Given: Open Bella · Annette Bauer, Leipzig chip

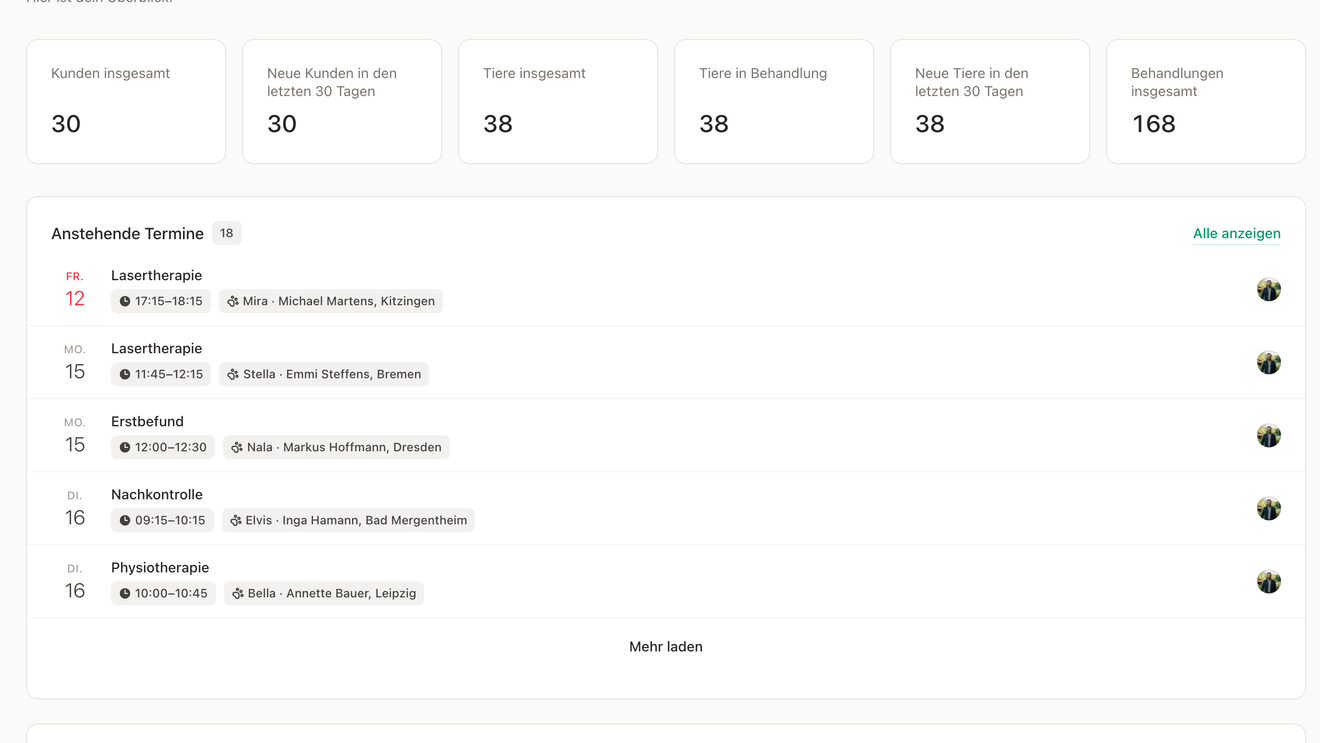Looking at the screenshot, I should click(324, 593).
